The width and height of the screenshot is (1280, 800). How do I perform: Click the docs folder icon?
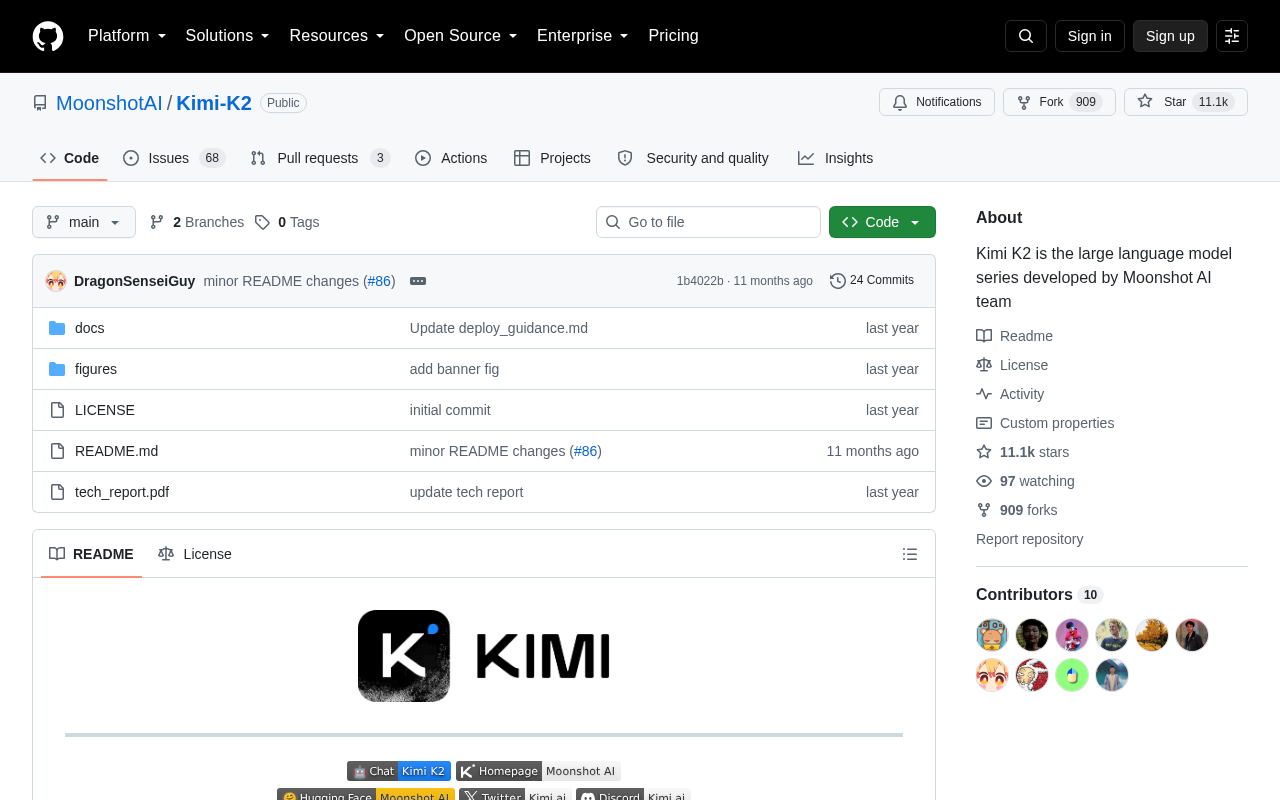click(57, 328)
